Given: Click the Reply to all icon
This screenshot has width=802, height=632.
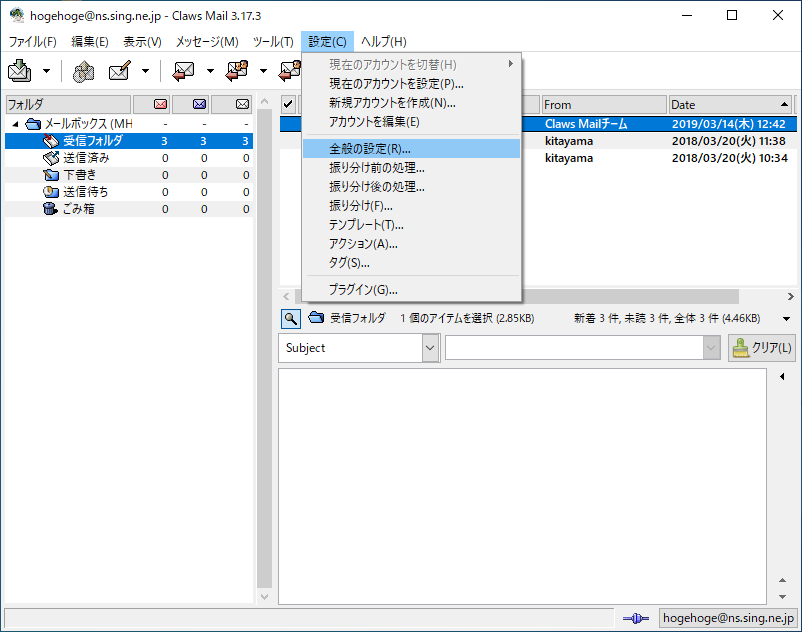Looking at the screenshot, I should 237,71.
